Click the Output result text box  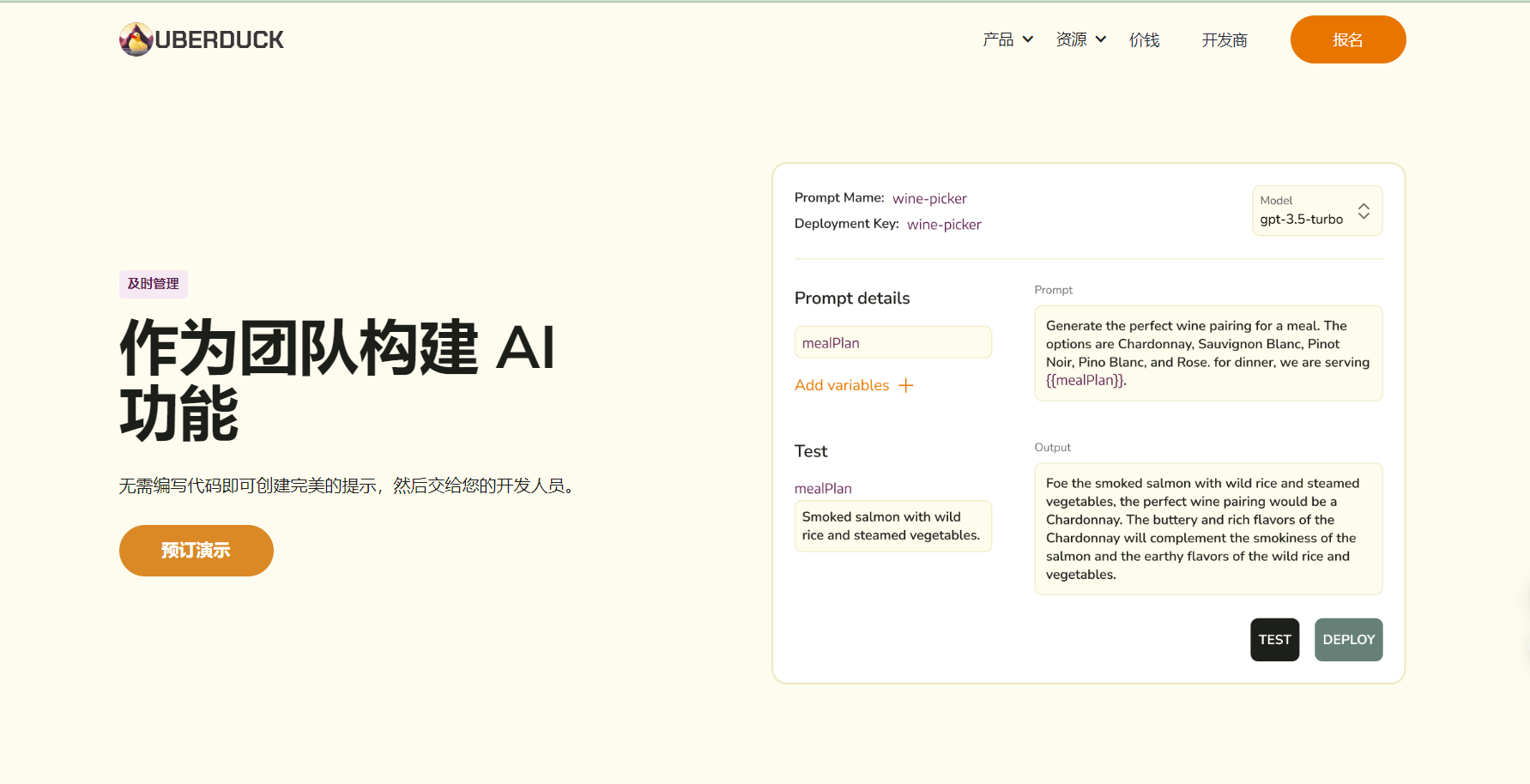click(x=1207, y=529)
